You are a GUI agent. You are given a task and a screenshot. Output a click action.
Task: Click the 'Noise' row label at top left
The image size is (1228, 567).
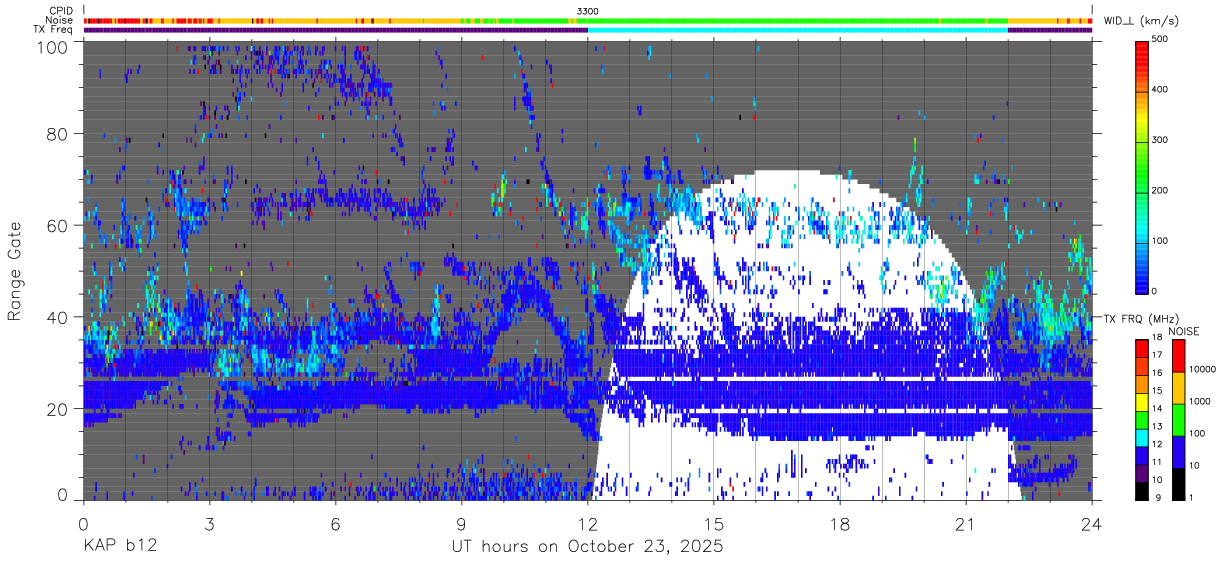tap(60, 20)
